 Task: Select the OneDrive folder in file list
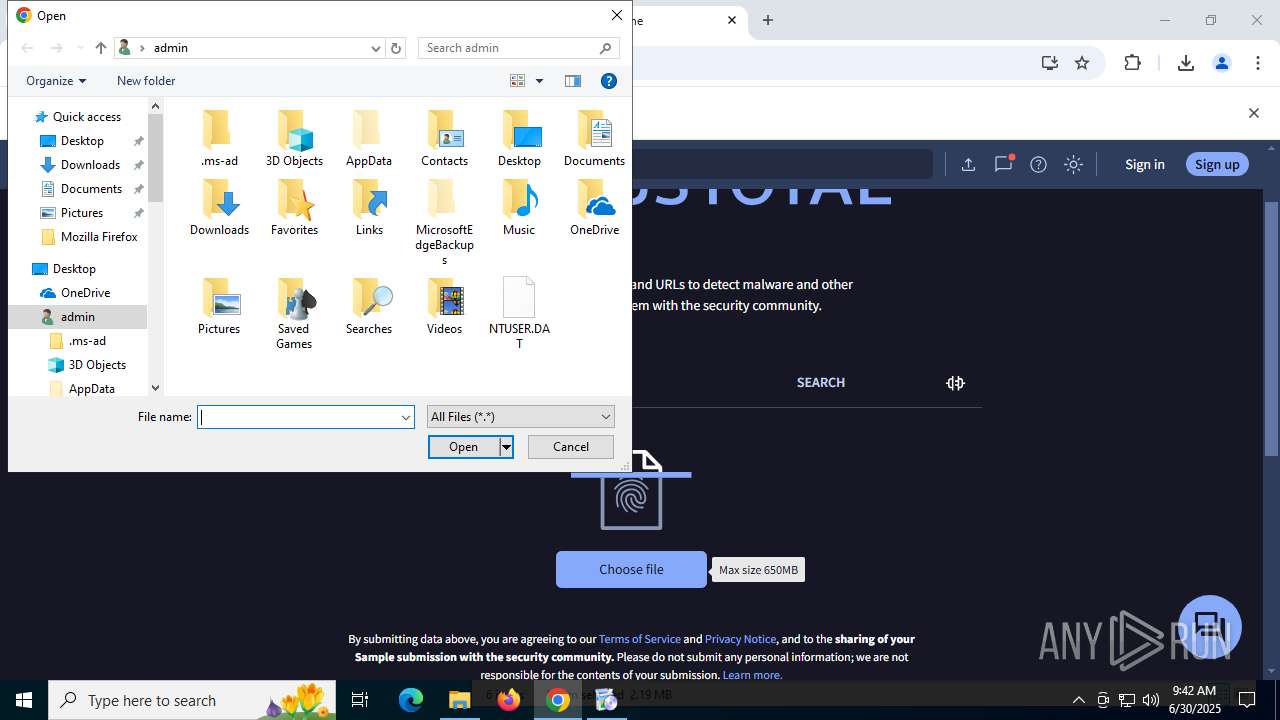[594, 208]
